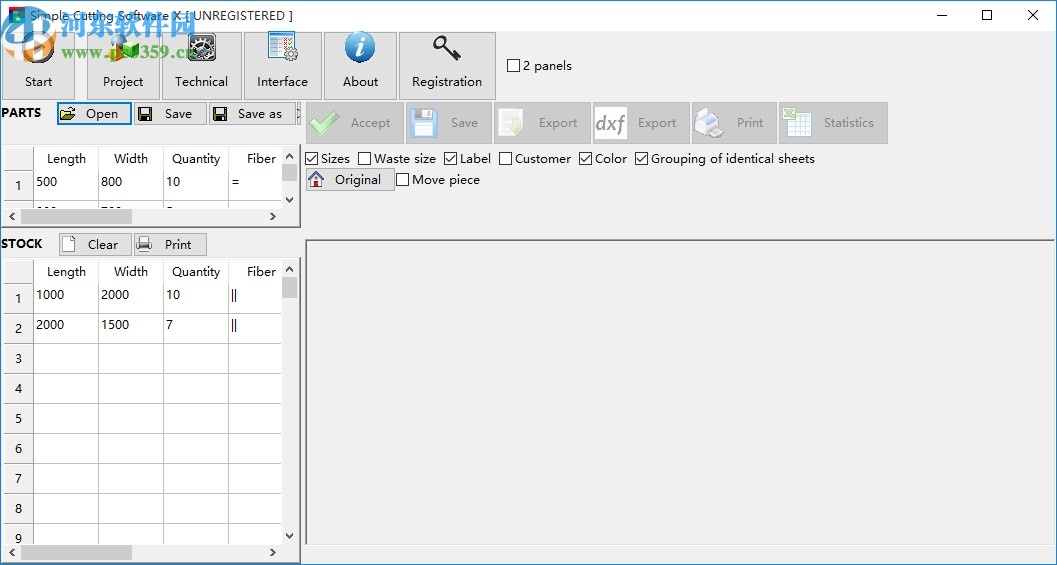1057x565 pixels.
Task: Open the Technical gear settings
Action: tap(202, 66)
